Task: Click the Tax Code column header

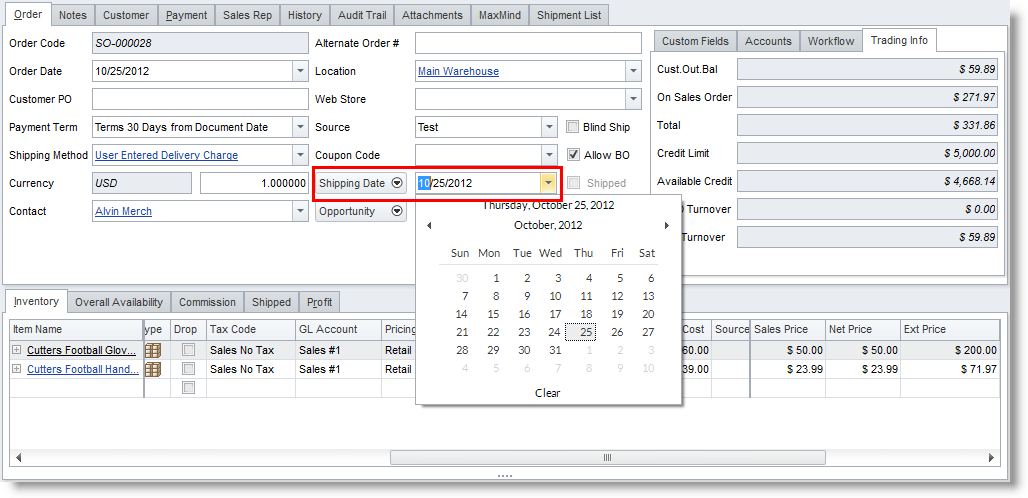Action: (x=251, y=330)
